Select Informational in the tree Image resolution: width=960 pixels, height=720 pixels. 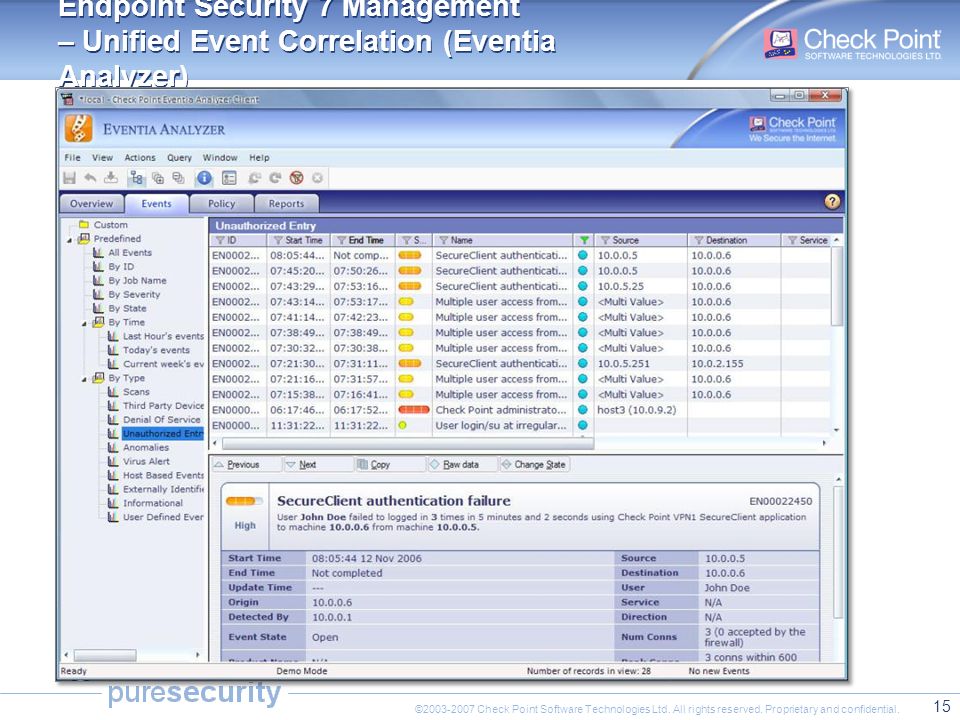point(152,504)
